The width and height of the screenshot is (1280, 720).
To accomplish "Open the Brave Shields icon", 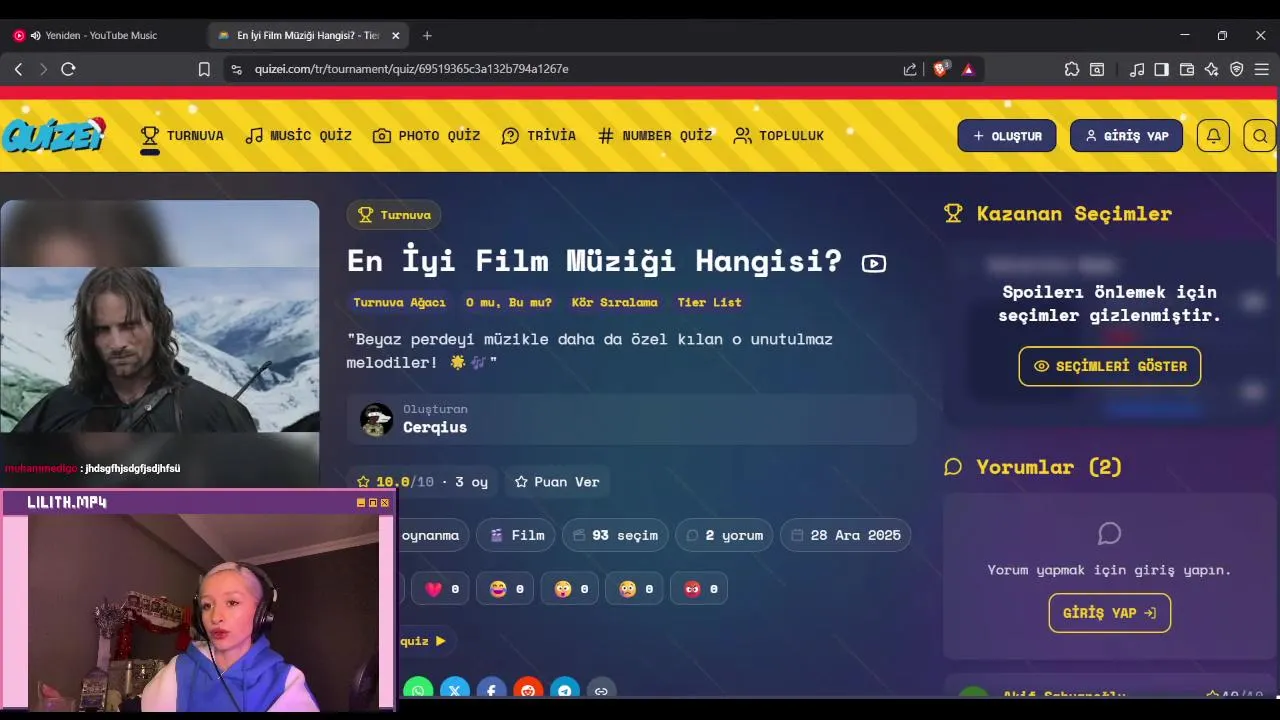I will (941, 69).
